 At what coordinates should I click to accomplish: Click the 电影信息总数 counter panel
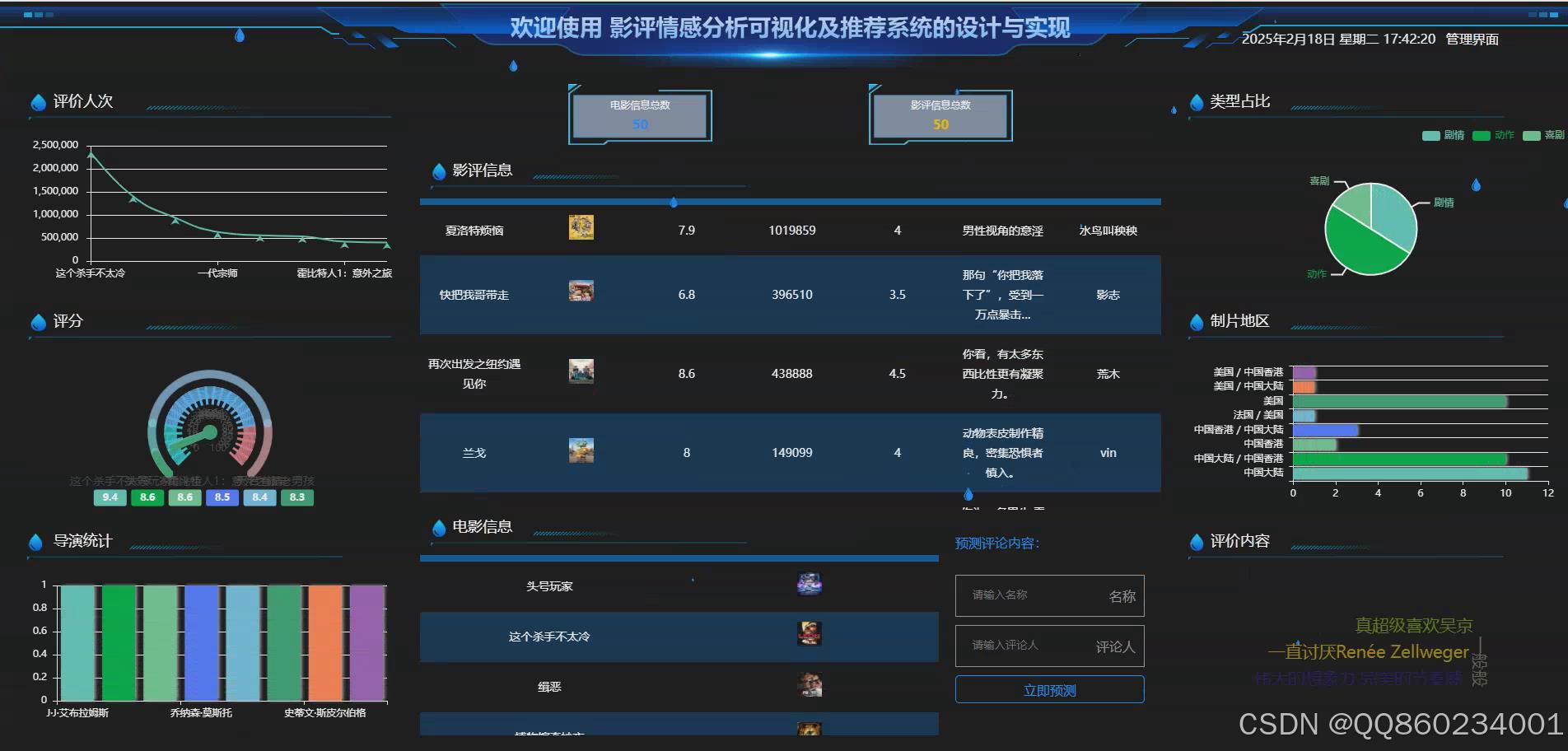tap(640, 115)
